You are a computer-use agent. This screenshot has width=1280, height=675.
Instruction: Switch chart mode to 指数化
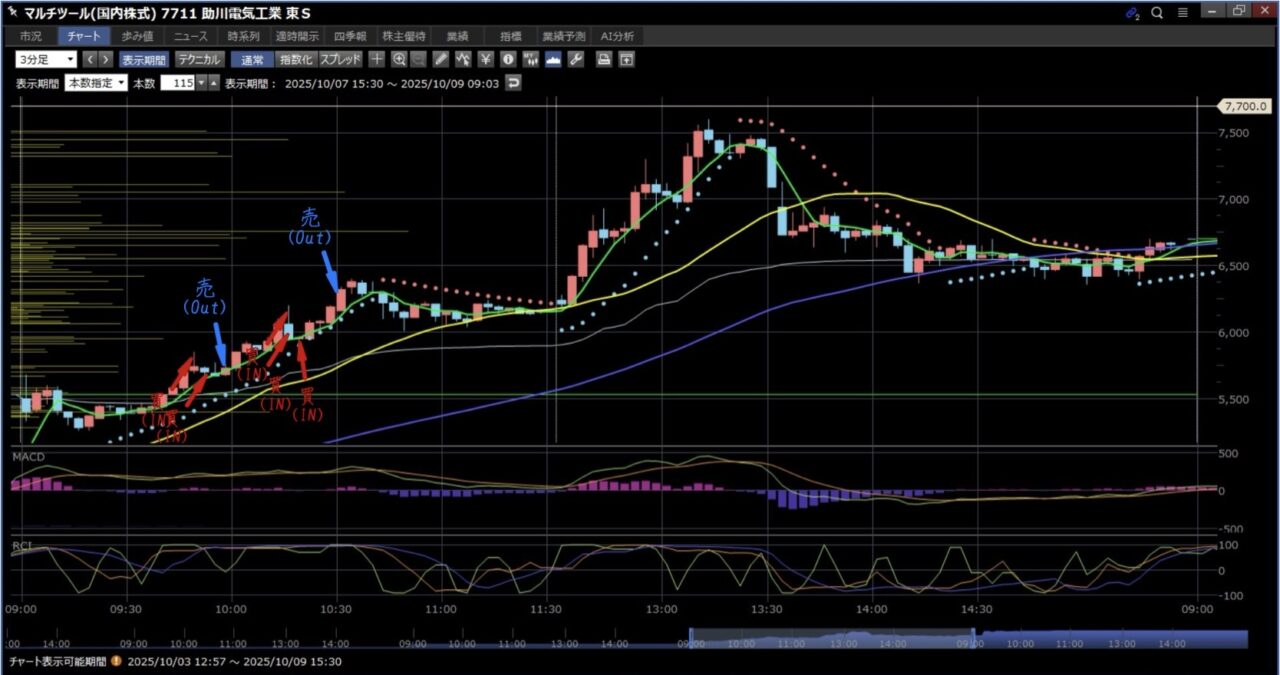click(x=295, y=60)
